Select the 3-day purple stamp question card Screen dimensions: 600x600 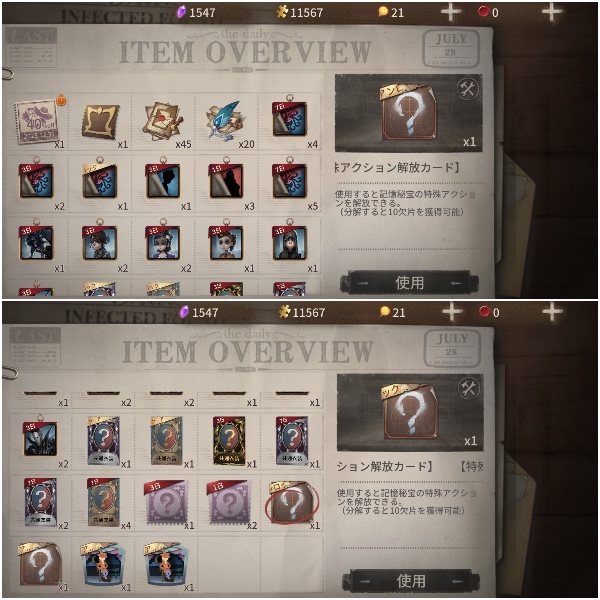166,502
